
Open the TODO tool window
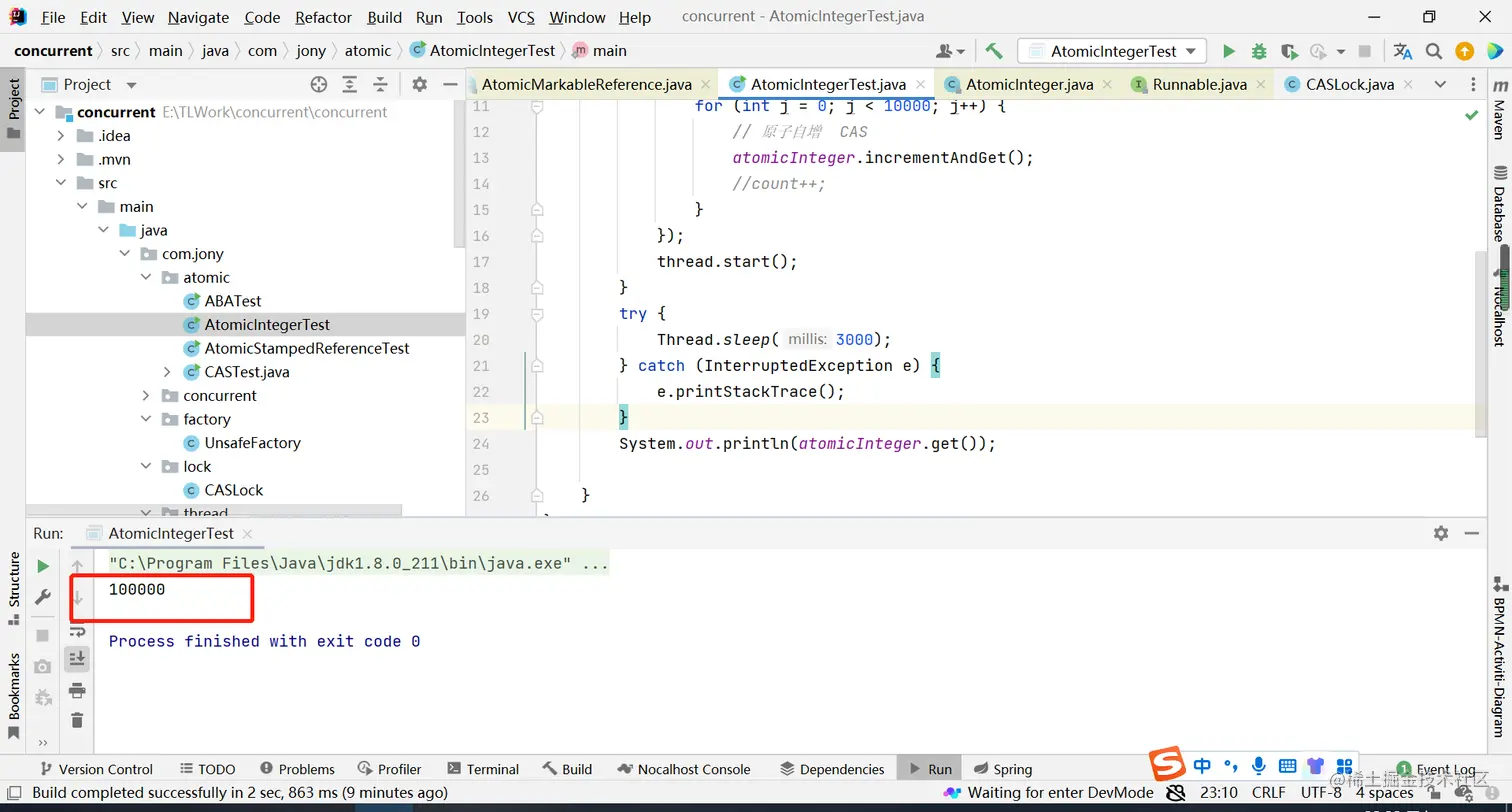pyautogui.click(x=208, y=769)
